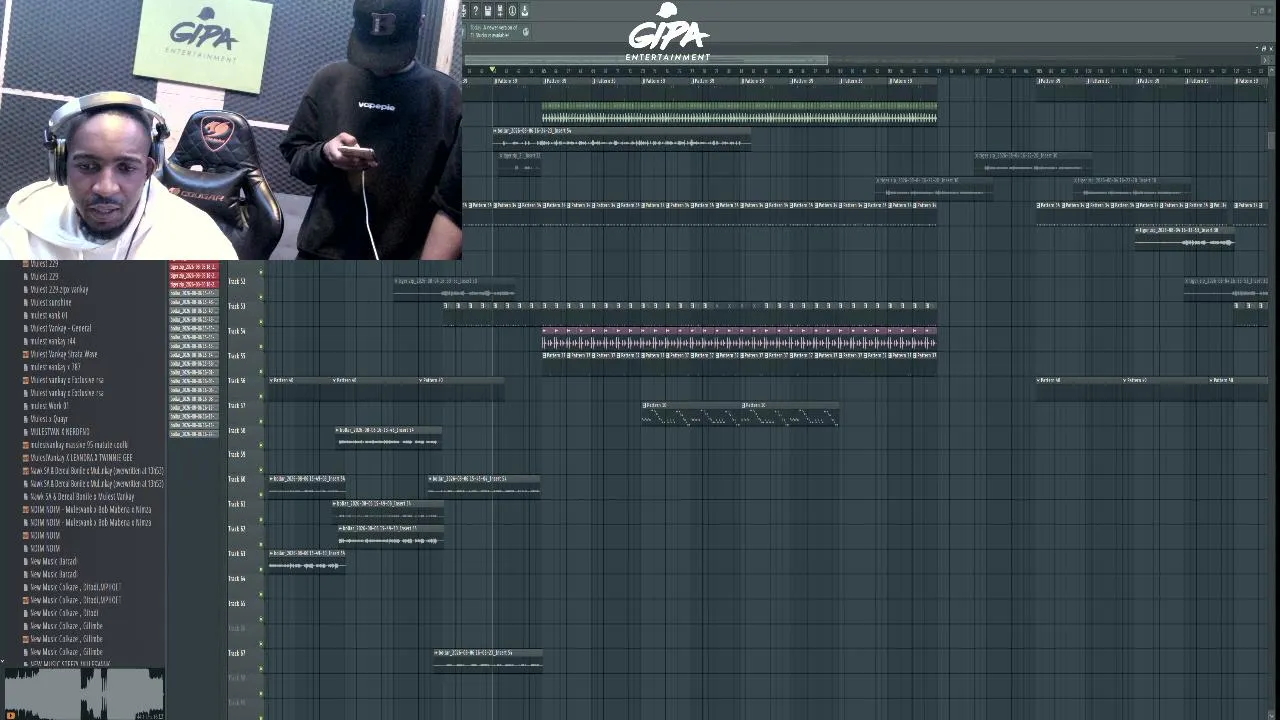This screenshot has height=720, width=1280.
Task: Click the file icon beside Mulest 229 zipo vankay
Action: pyautogui.click(x=26, y=290)
